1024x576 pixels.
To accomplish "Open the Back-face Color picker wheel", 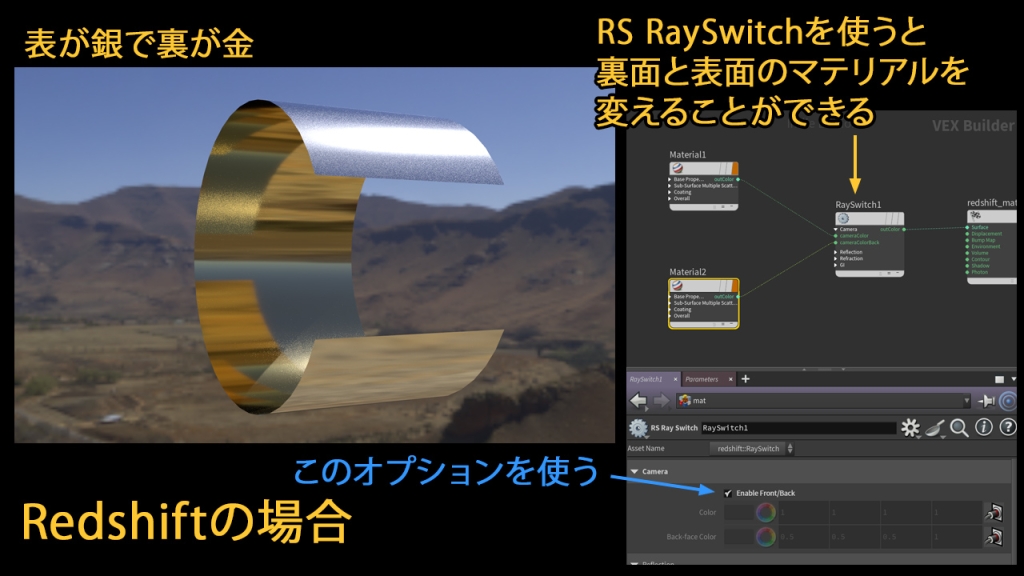I will coord(765,537).
